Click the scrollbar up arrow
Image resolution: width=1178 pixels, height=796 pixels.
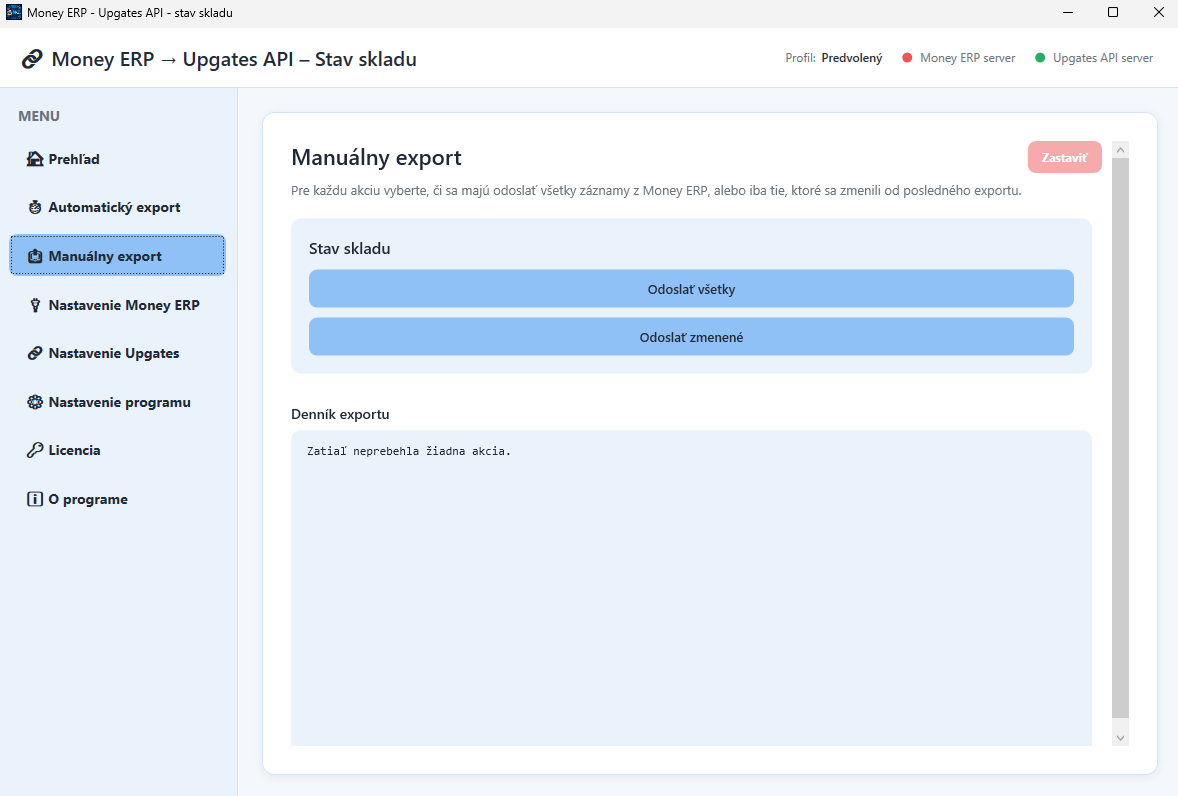[x=1120, y=150]
